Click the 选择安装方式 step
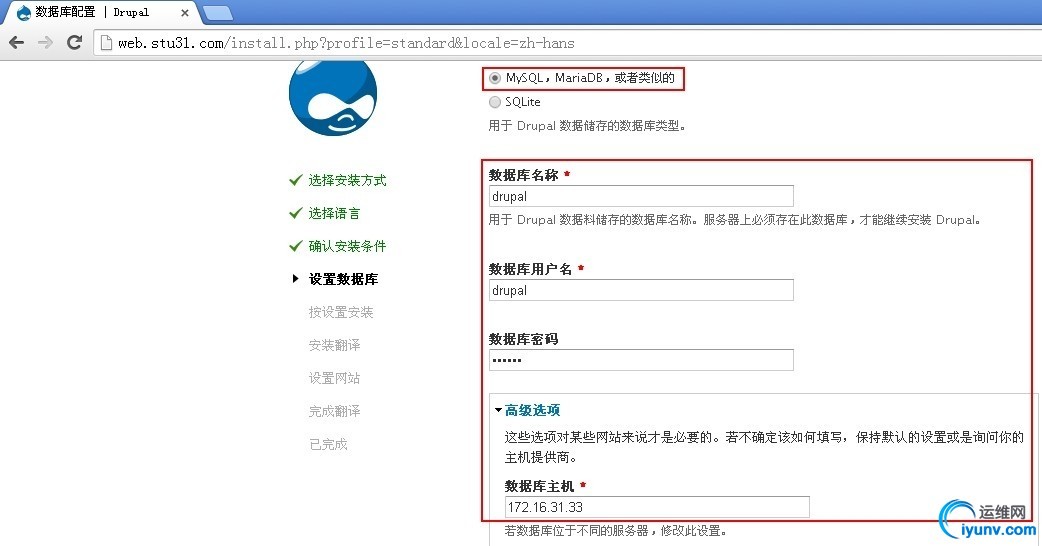This screenshot has width=1042, height=546. point(347,181)
